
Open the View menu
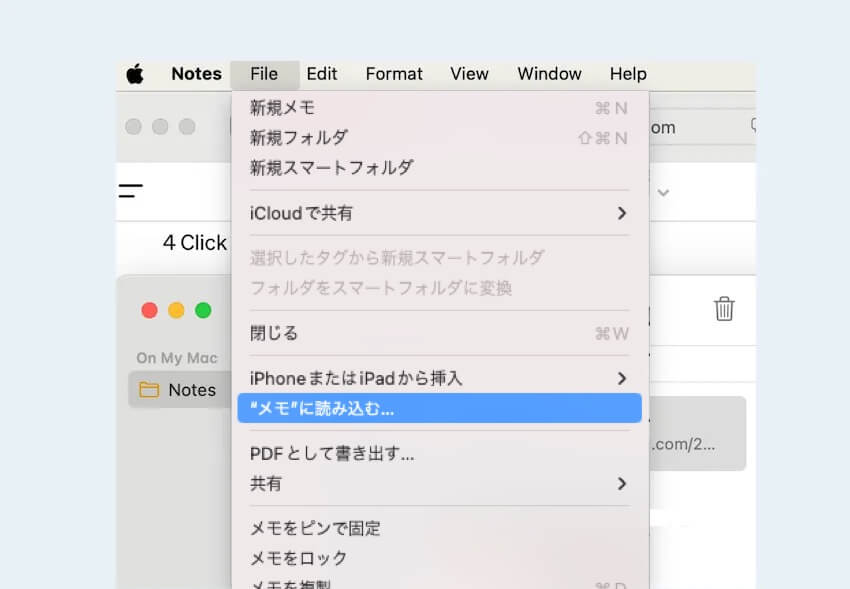click(x=469, y=74)
